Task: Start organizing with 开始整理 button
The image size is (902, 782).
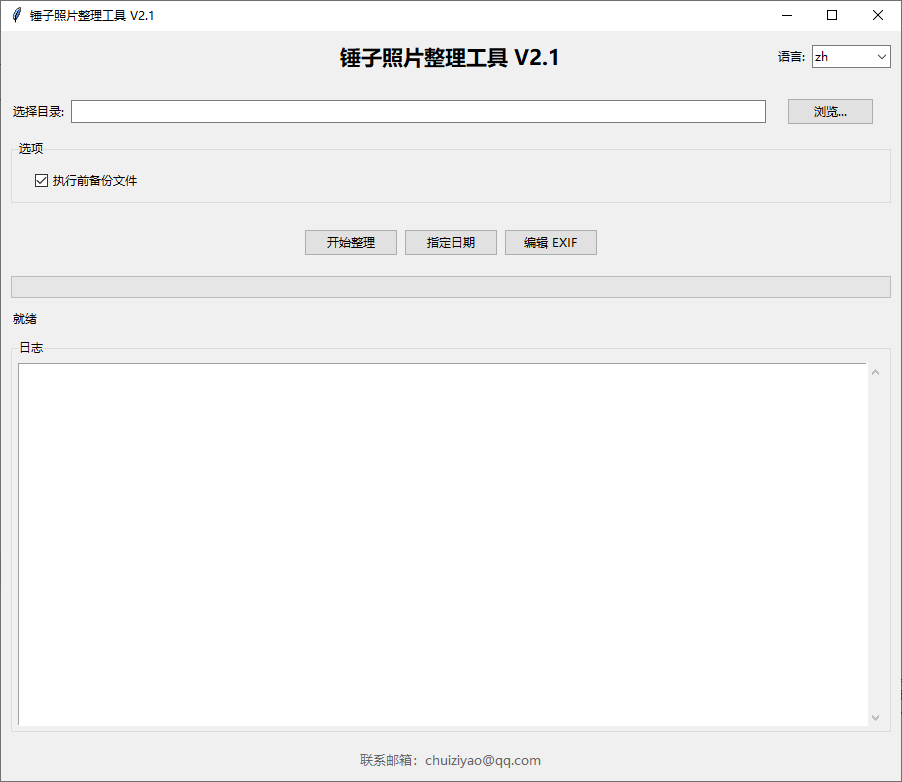Action: [350, 243]
